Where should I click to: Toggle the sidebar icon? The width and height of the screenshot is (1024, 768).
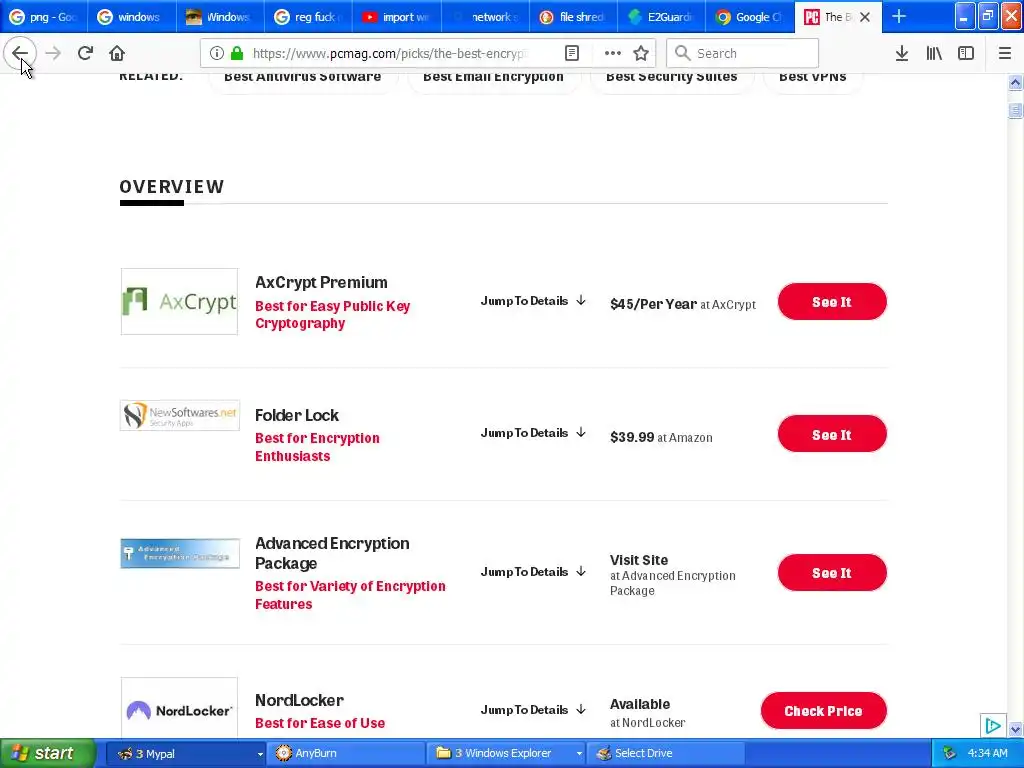tap(966, 53)
